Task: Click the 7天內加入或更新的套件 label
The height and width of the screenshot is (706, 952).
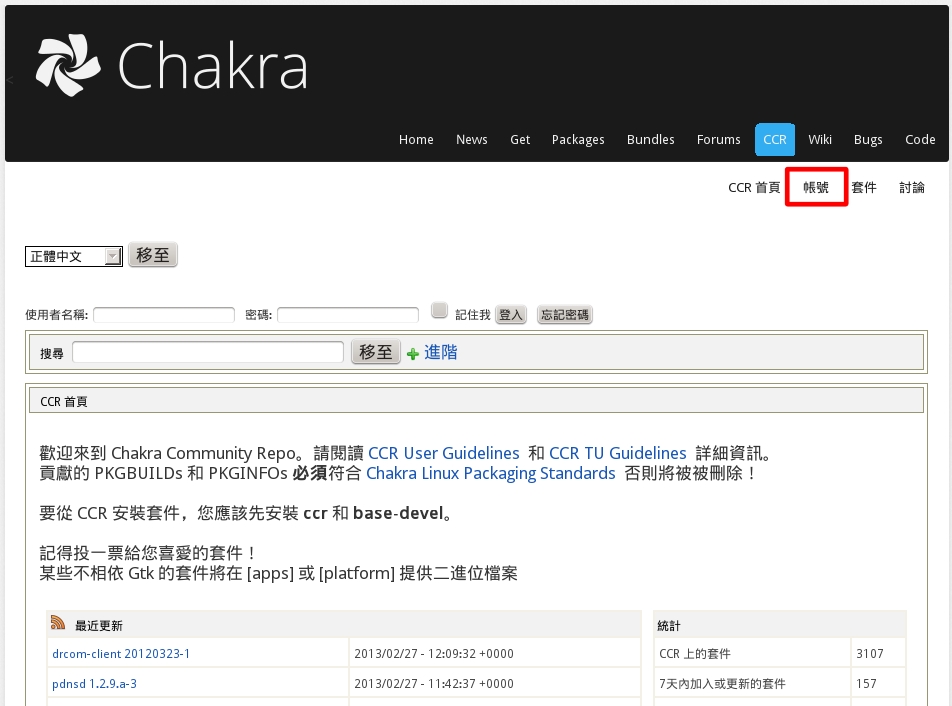Action: click(722, 684)
